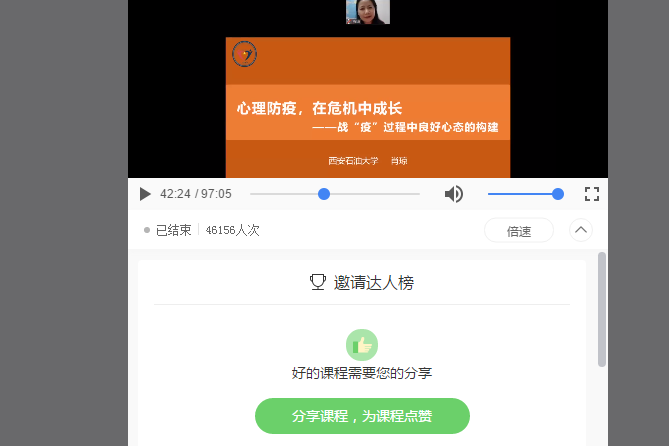Click the presenter webcam thumbnail
Viewport: 669px width, 446px height.
[x=367, y=12]
